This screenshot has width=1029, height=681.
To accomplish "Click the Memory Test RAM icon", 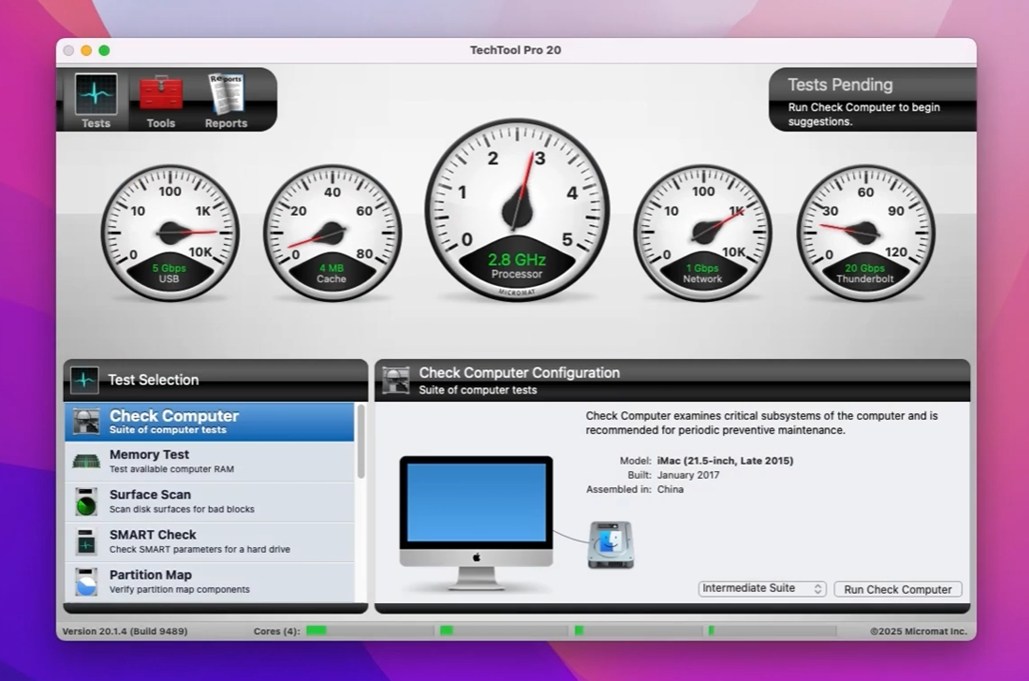I will [x=85, y=461].
